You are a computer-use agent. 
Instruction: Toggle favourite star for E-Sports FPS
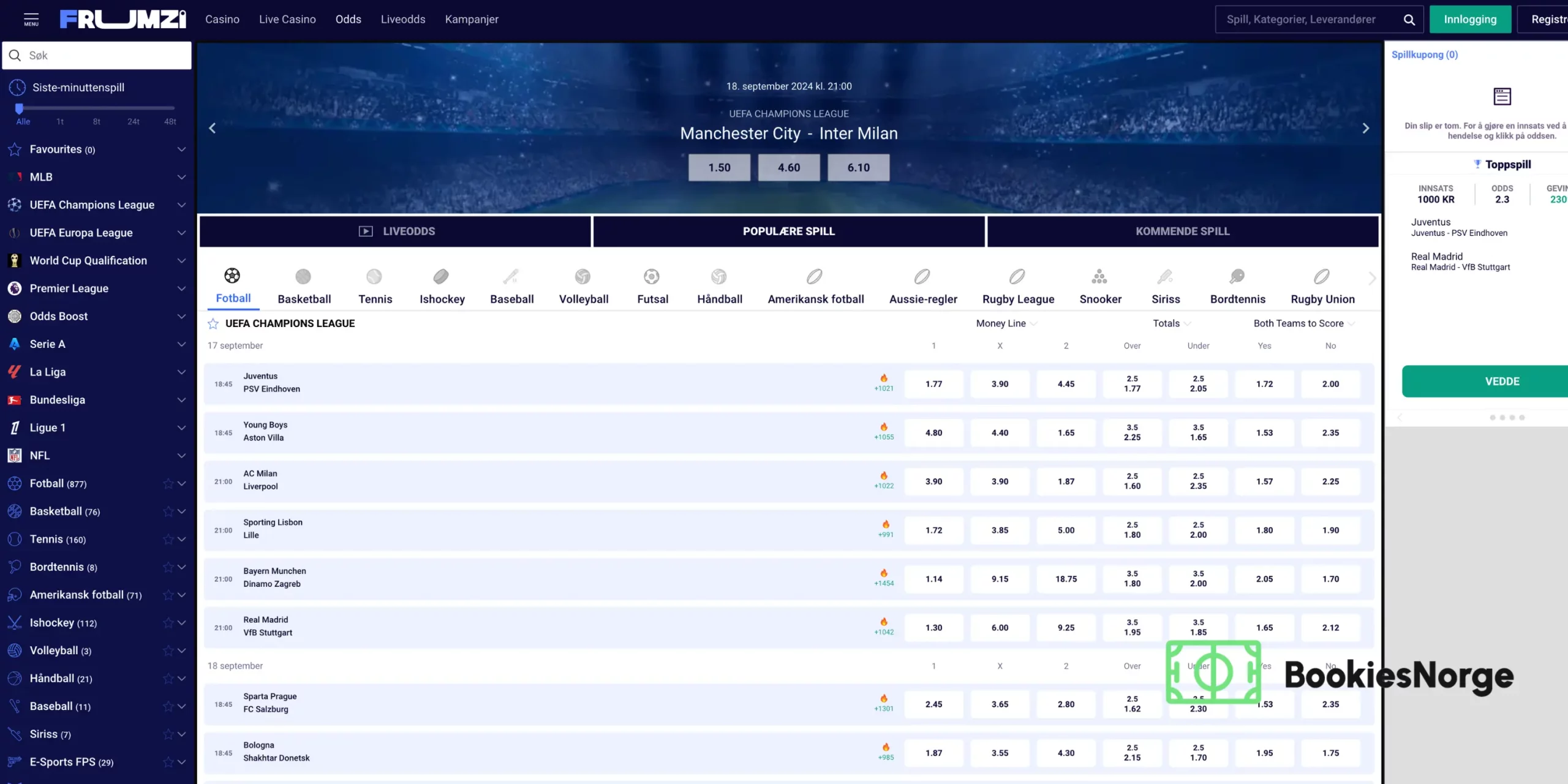click(168, 762)
